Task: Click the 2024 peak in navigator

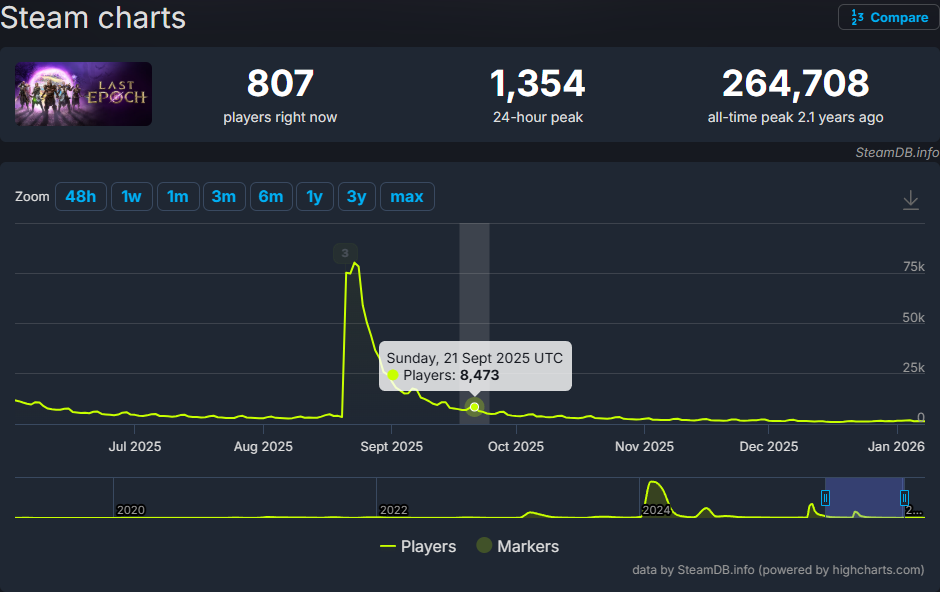Action: 655,490
